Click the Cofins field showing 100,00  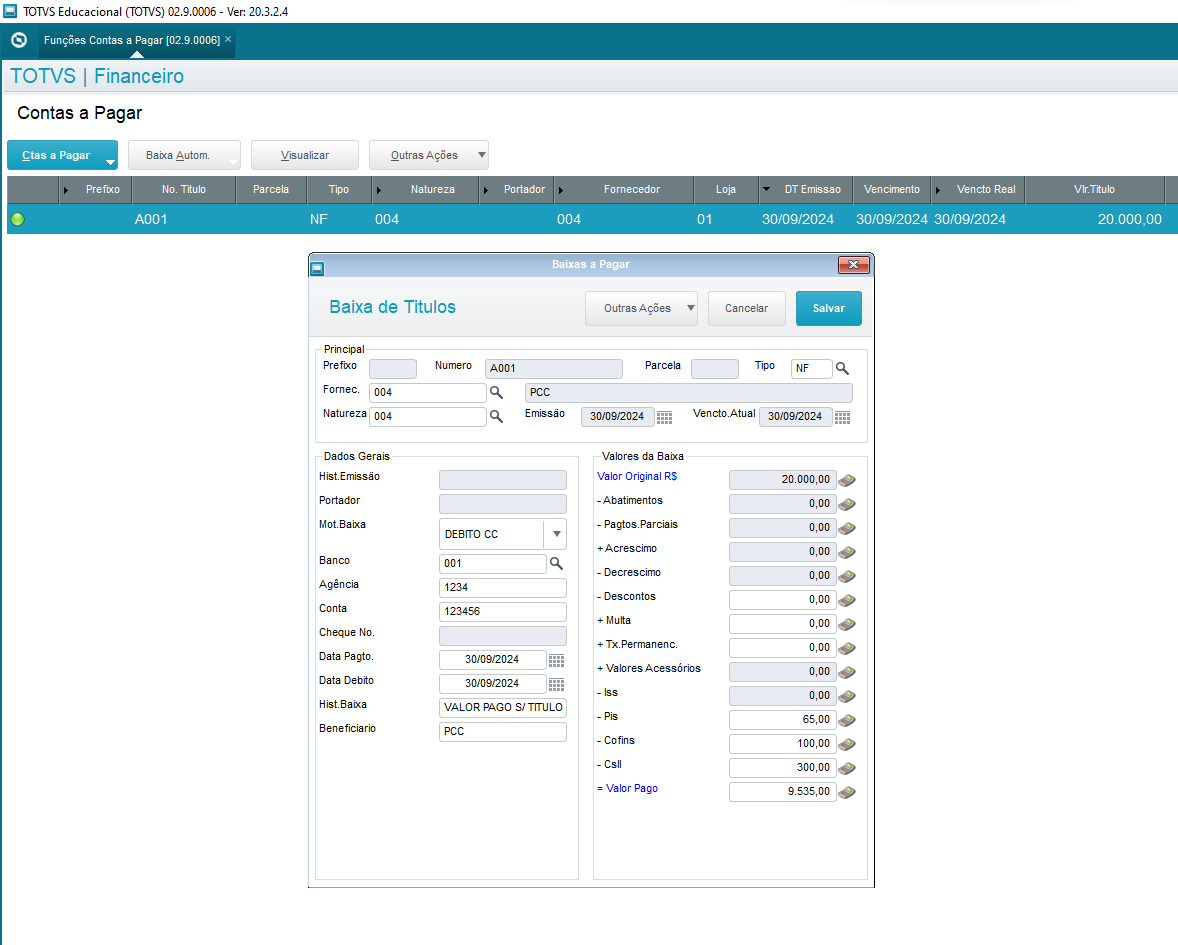782,744
